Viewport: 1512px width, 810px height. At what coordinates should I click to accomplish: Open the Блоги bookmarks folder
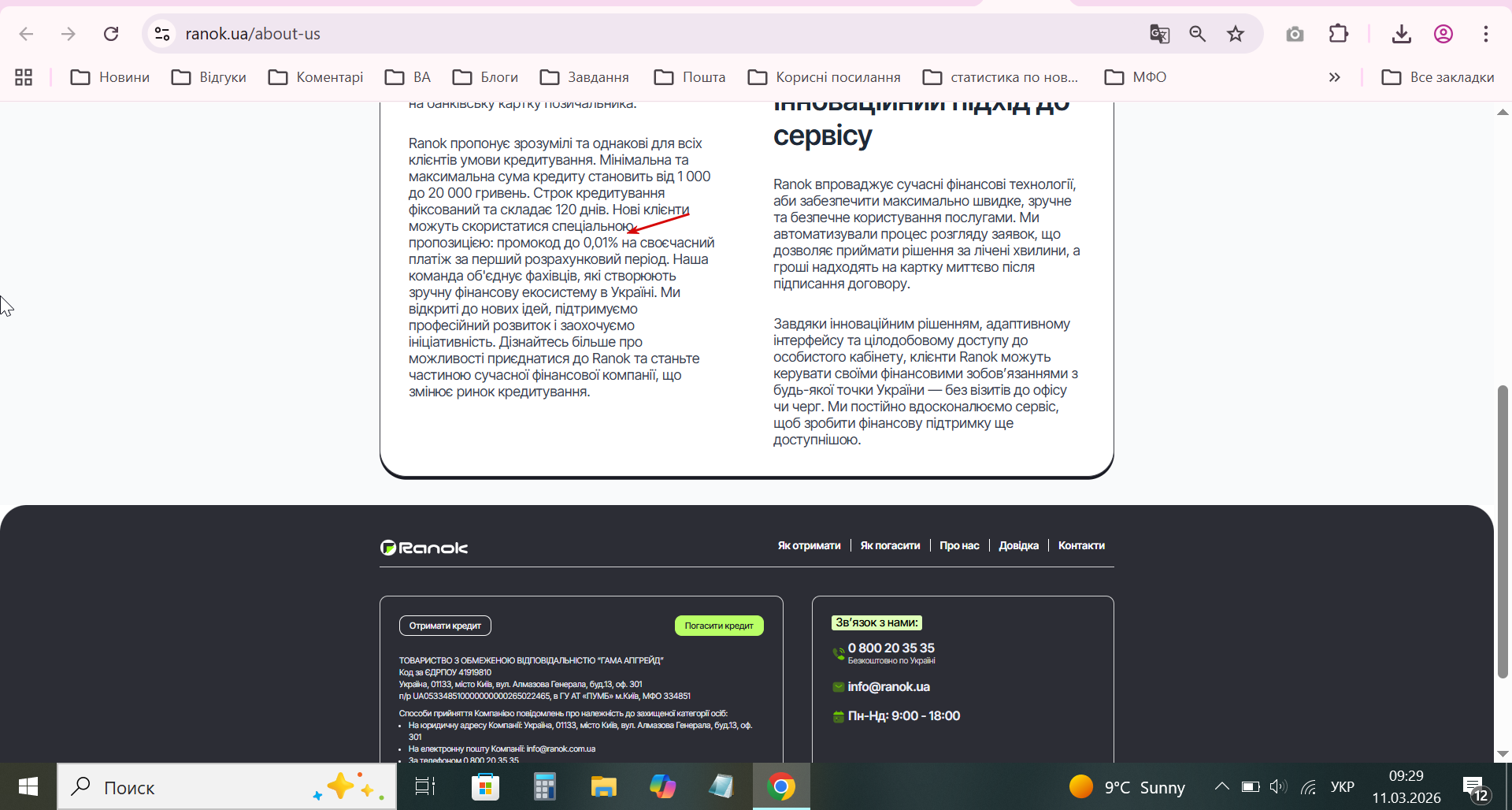(x=485, y=77)
